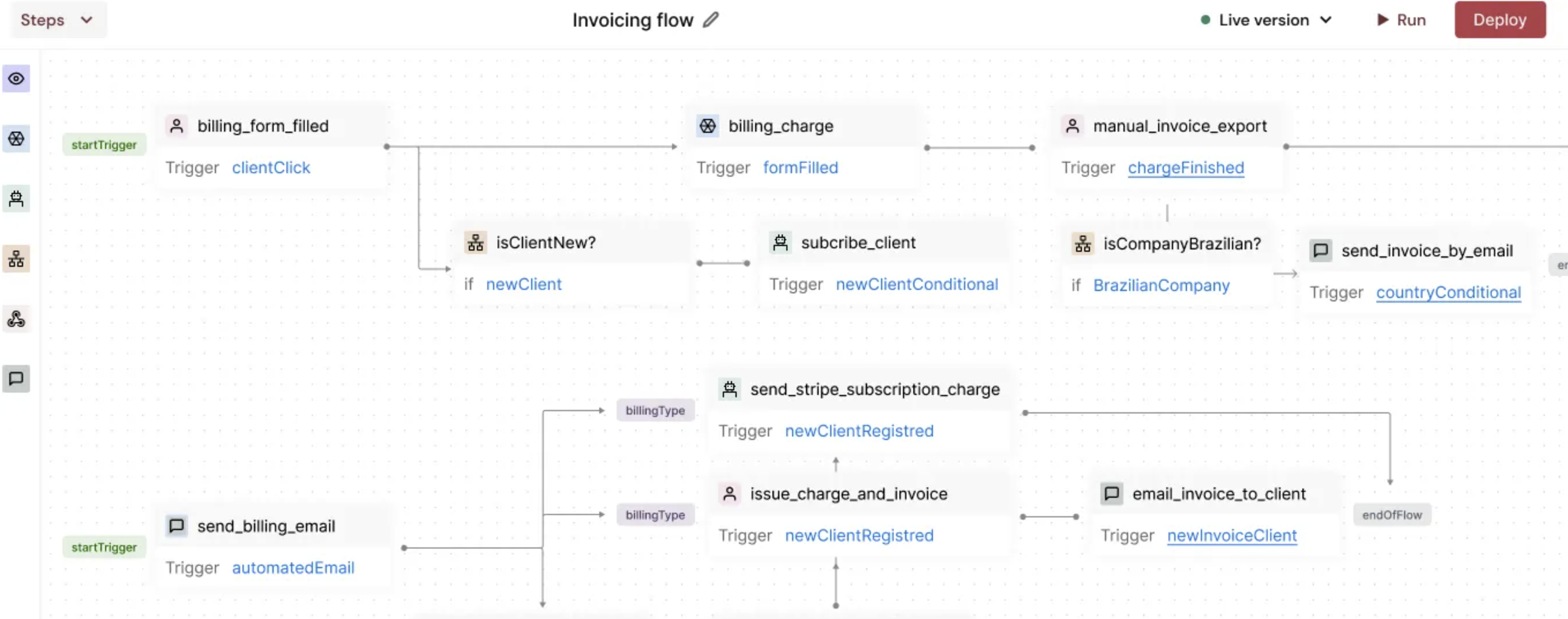Click the red Deploy button
Screen dimensions: 1568x619
point(1499,20)
